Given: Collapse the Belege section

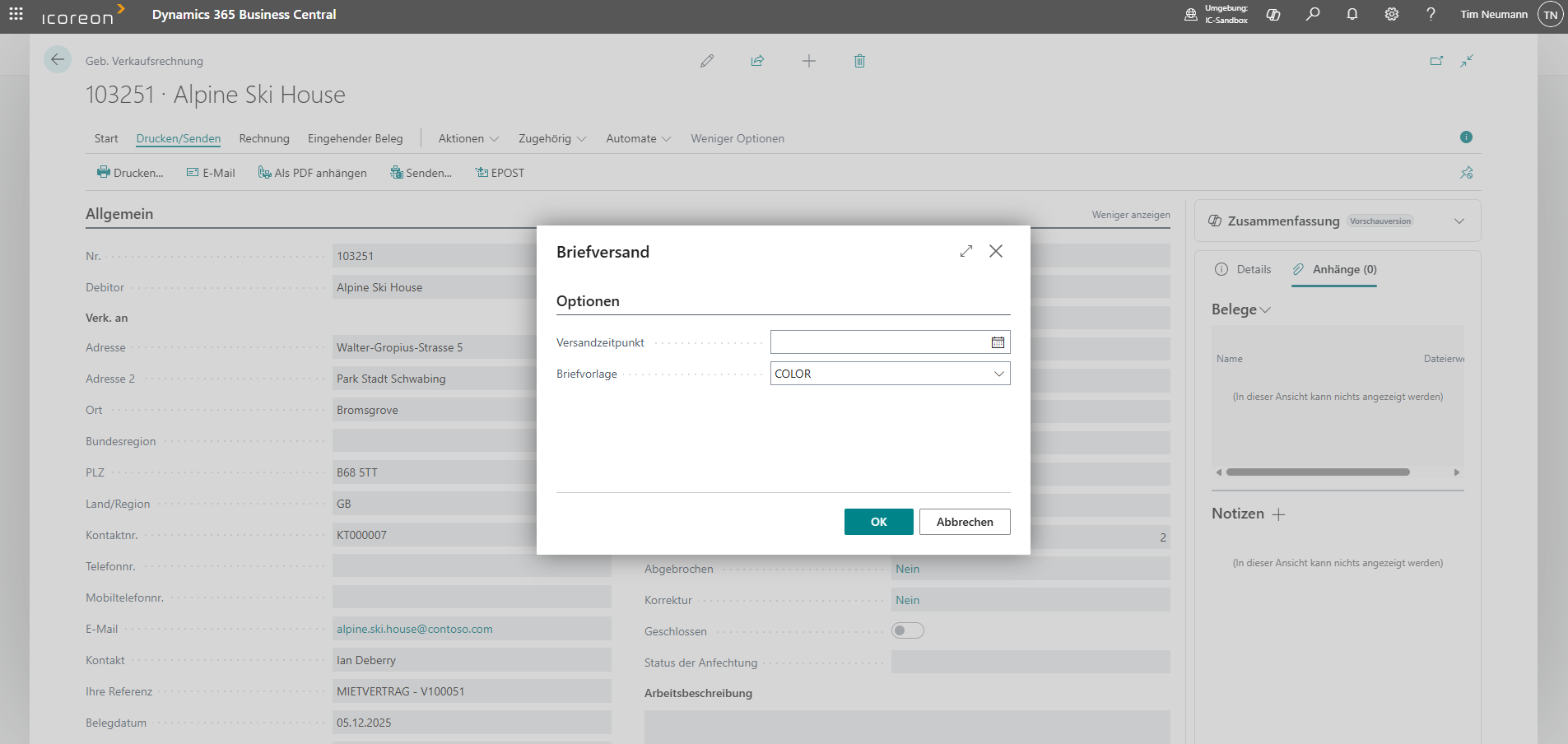Looking at the screenshot, I should pyautogui.click(x=1240, y=309).
